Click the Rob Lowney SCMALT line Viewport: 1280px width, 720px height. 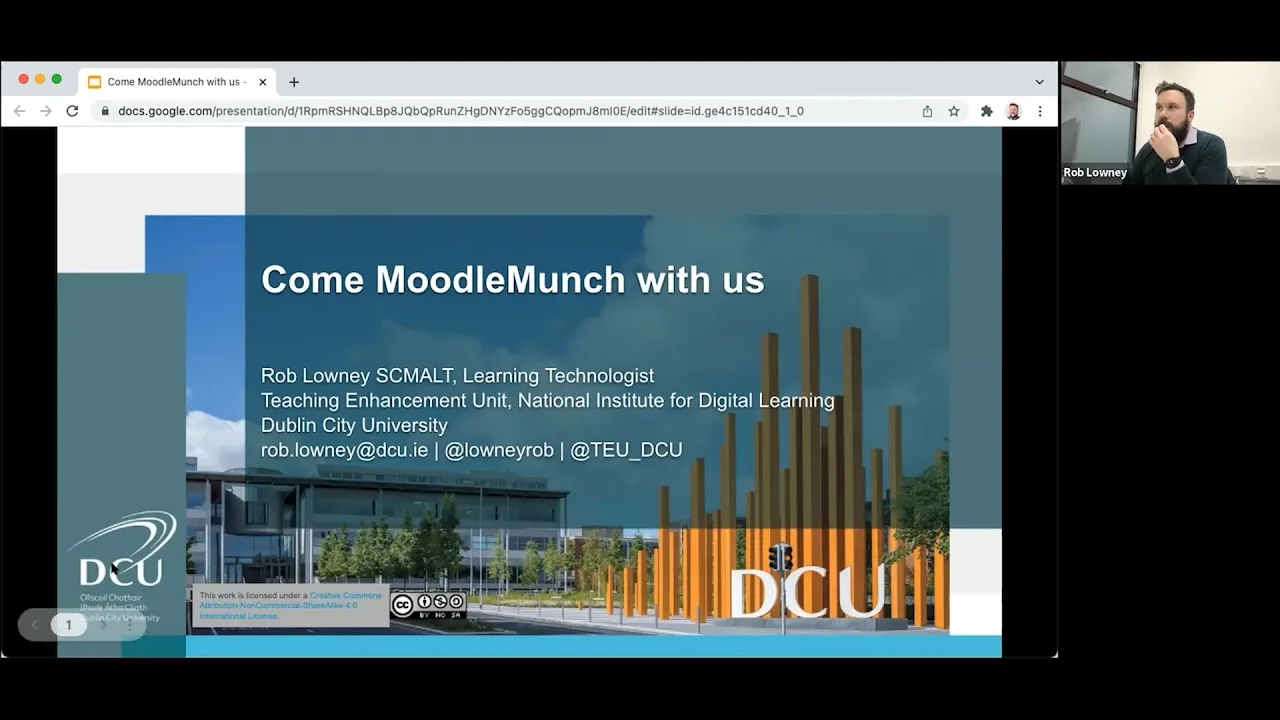click(x=457, y=376)
